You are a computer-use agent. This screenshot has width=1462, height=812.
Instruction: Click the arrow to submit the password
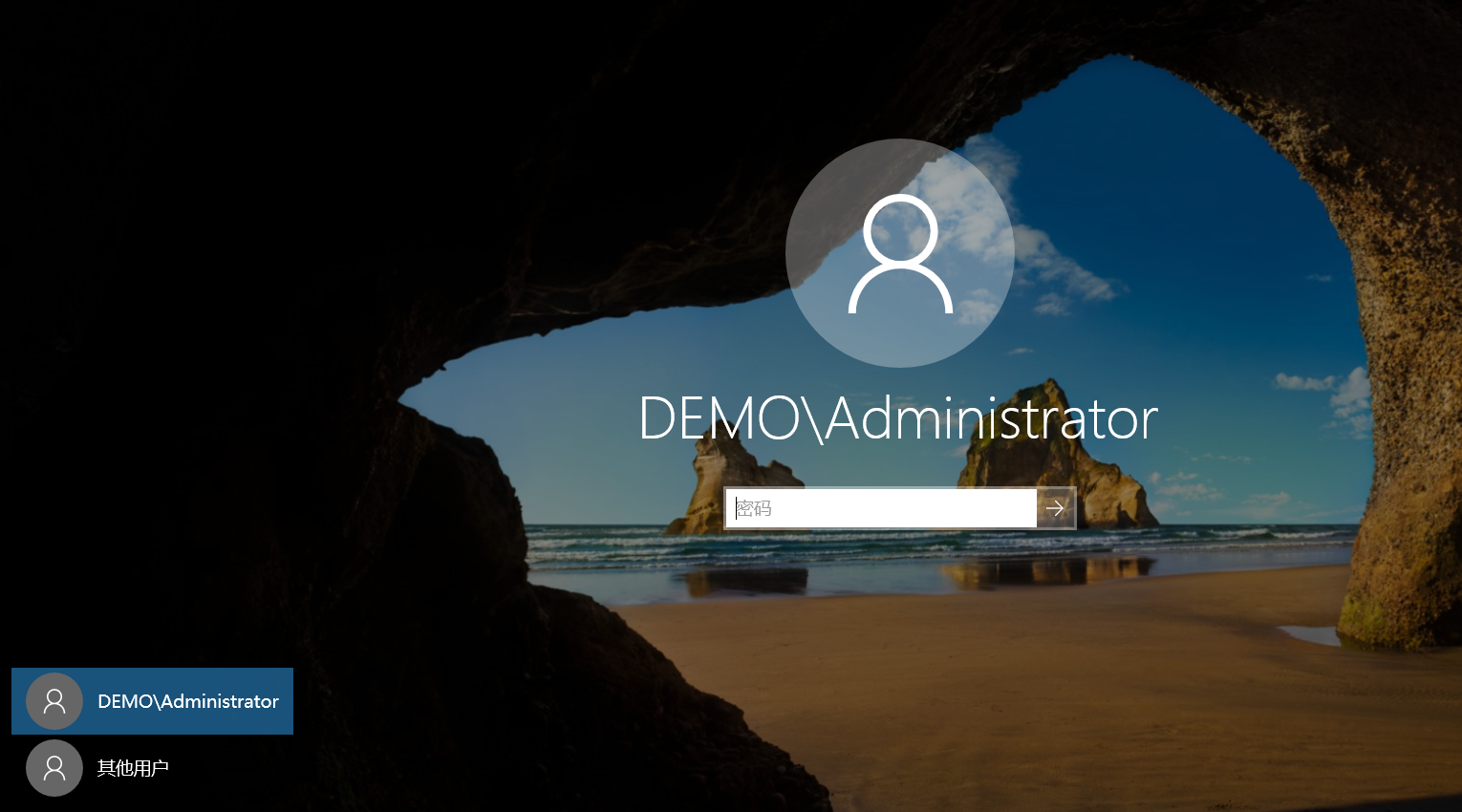[1056, 508]
